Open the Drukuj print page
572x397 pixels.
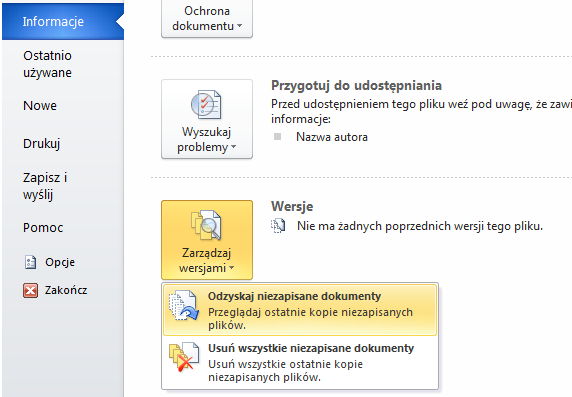[x=41, y=143]
